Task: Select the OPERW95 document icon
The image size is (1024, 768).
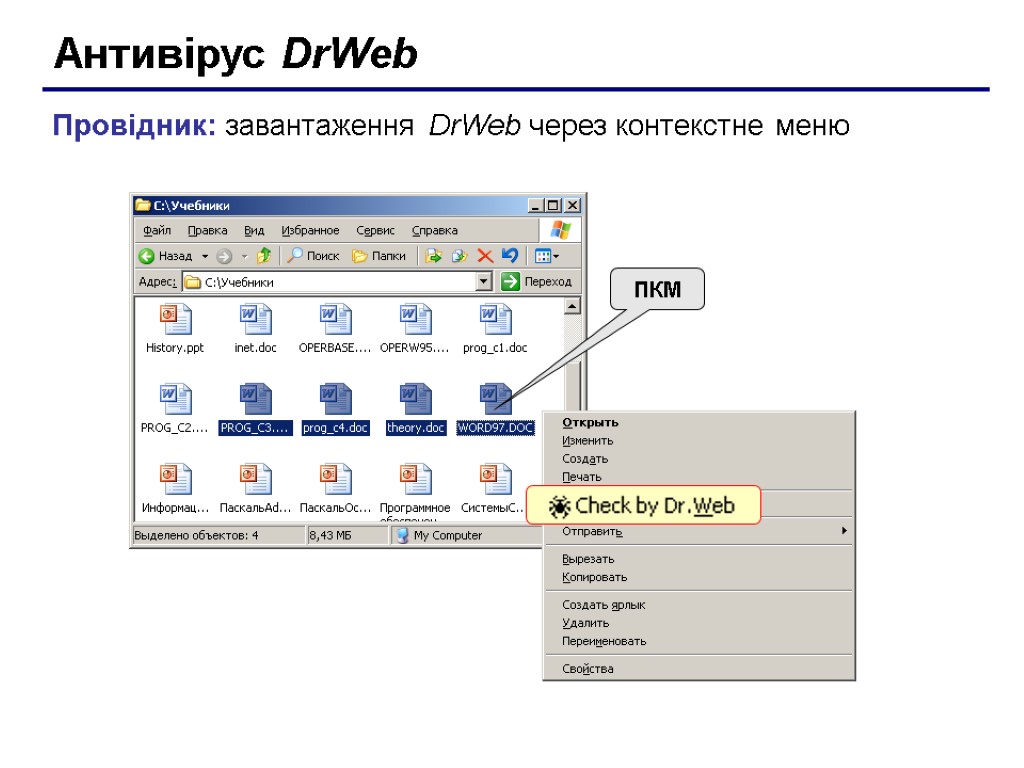Action: point(415,319)
